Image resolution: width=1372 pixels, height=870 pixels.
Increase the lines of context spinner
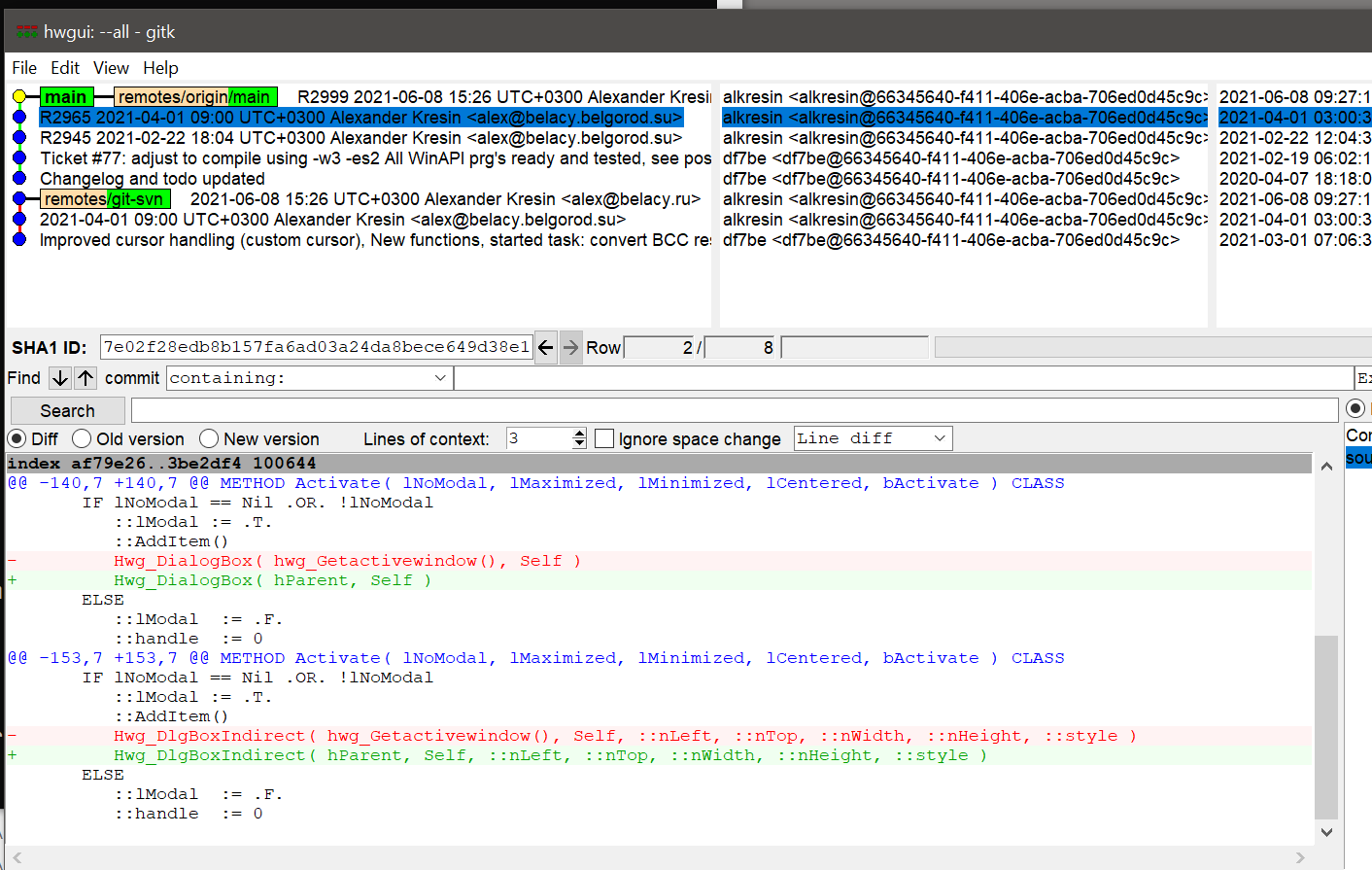click(x=579, y=434)
